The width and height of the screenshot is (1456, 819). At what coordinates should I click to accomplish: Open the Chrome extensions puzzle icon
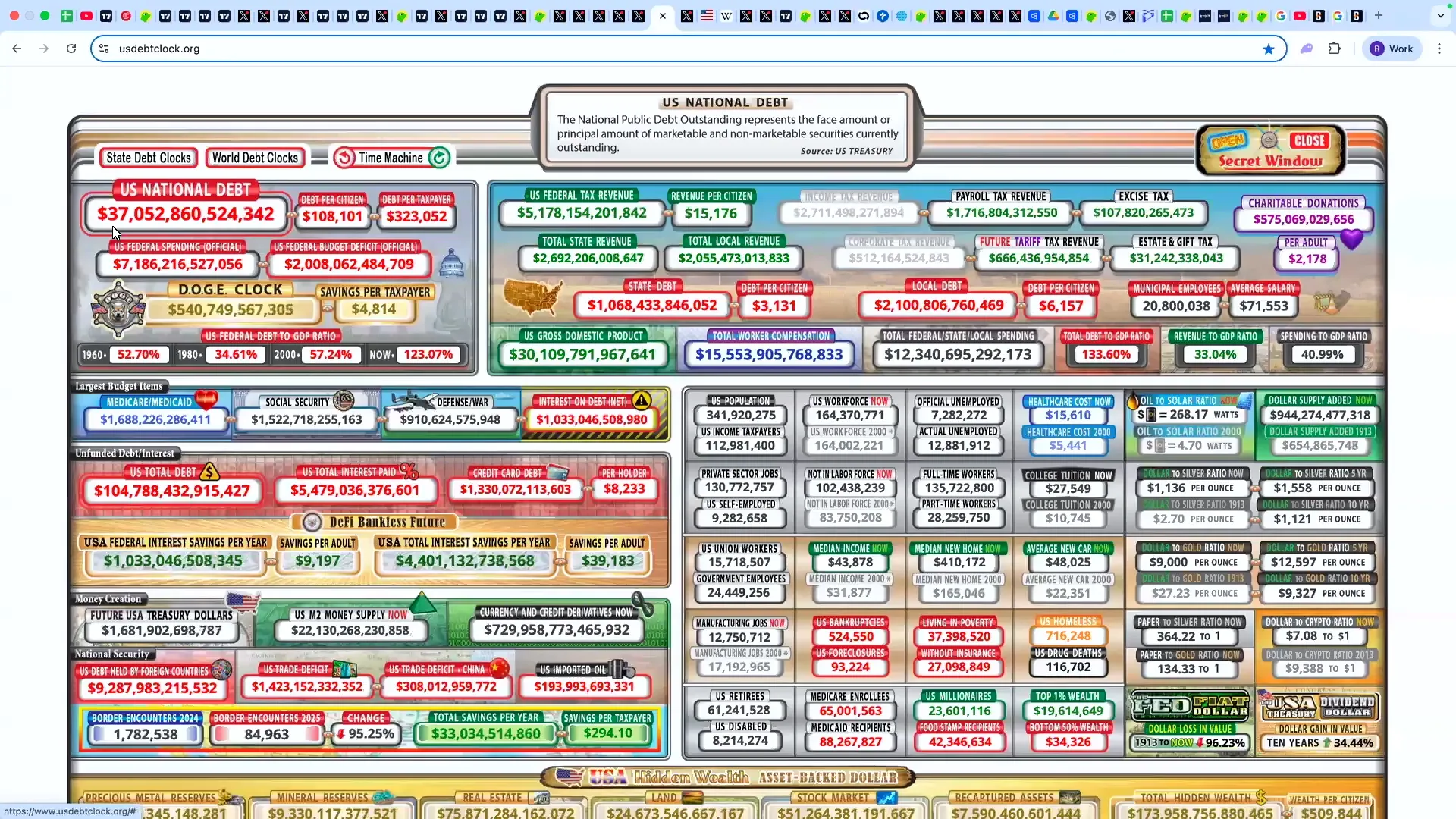(1335, 49)
